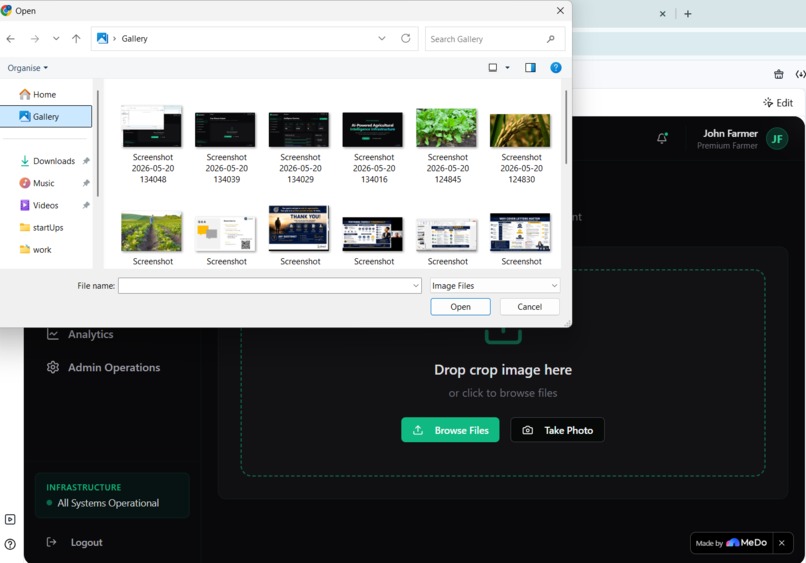Toggle the preview pane
806x563 pixels.
point(530,68)
